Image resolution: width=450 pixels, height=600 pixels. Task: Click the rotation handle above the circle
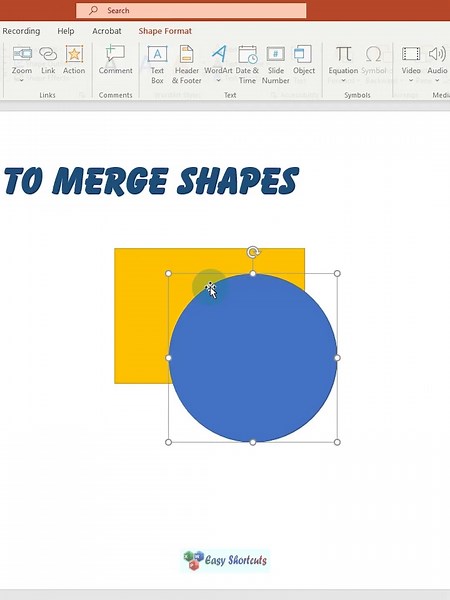coord(253,252)
